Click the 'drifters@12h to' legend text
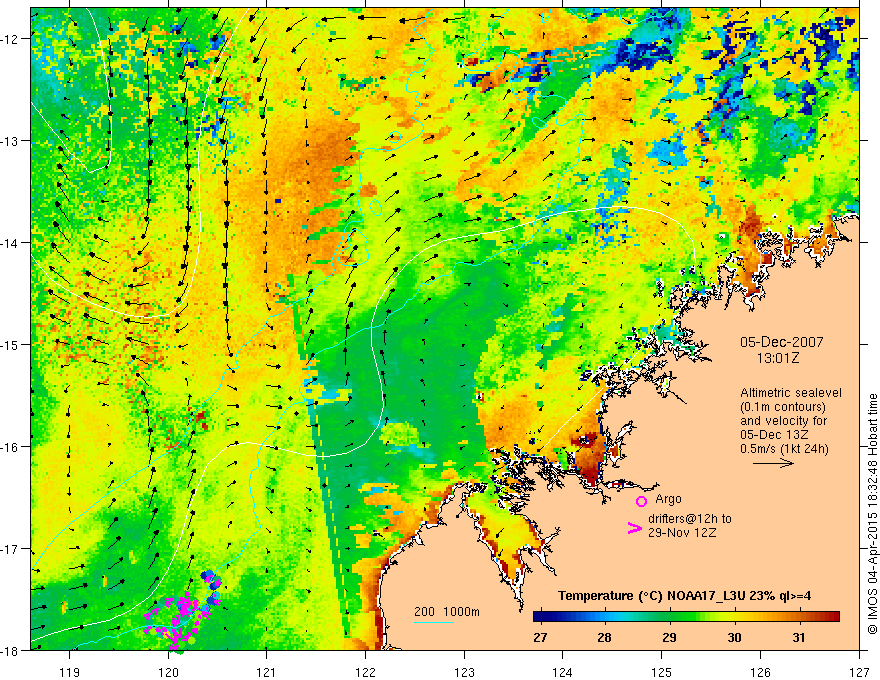This screenshot has height=680, width=880. (690, 519)
